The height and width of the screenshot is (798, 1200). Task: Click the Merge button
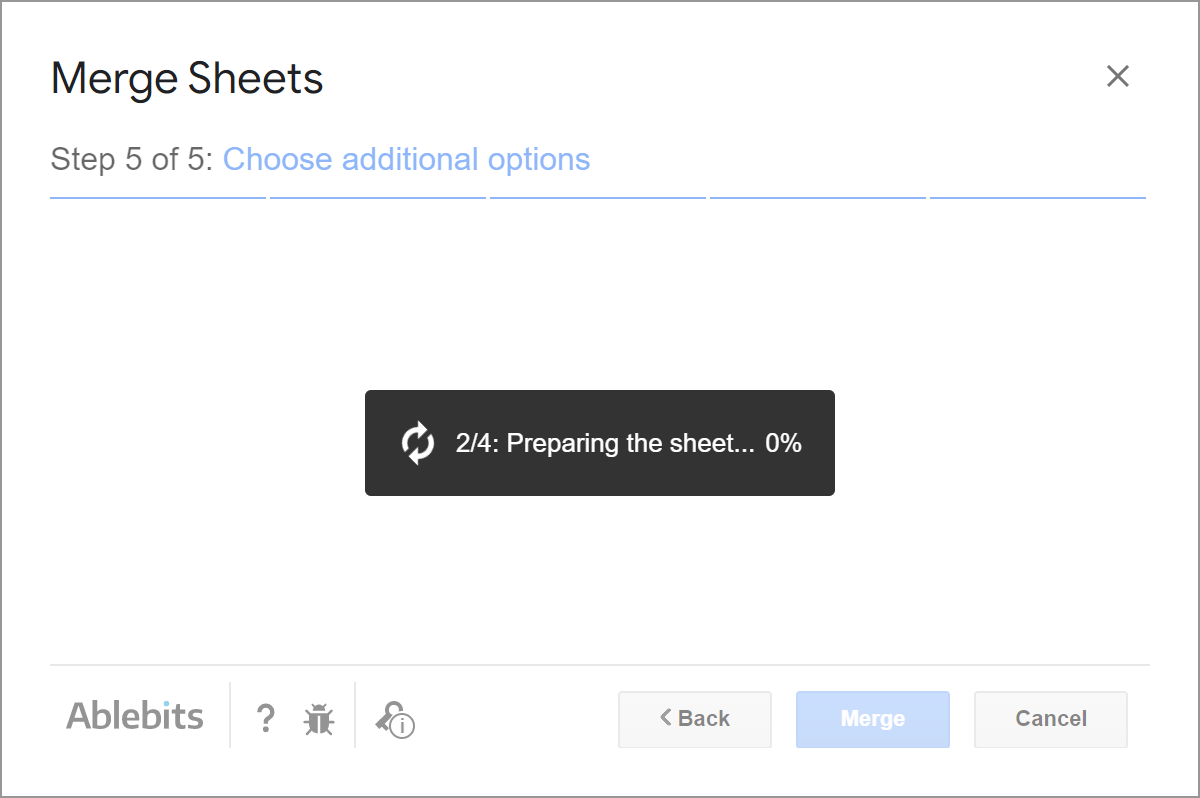click(872, 719)
